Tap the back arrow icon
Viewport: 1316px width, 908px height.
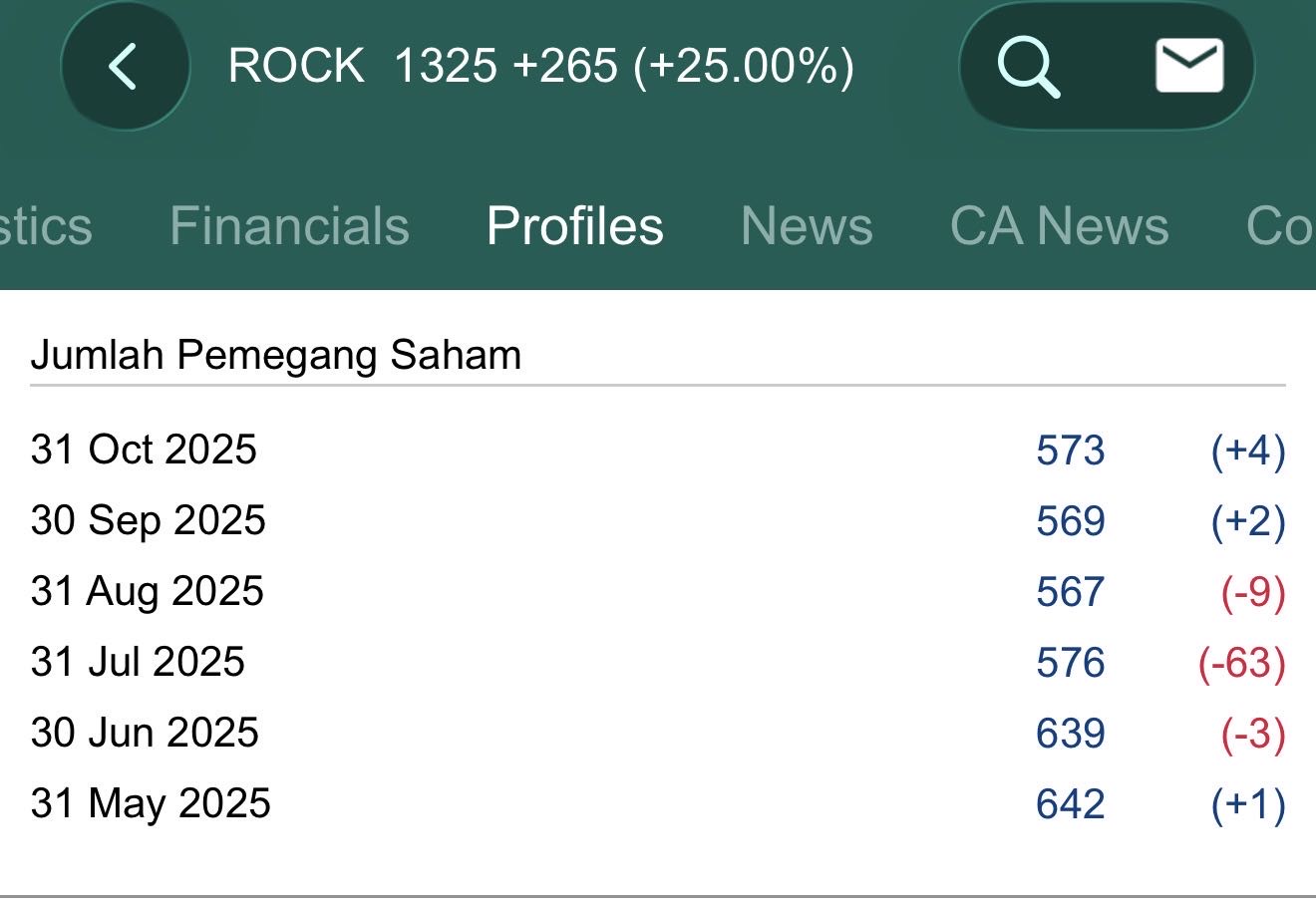[124, 67]
